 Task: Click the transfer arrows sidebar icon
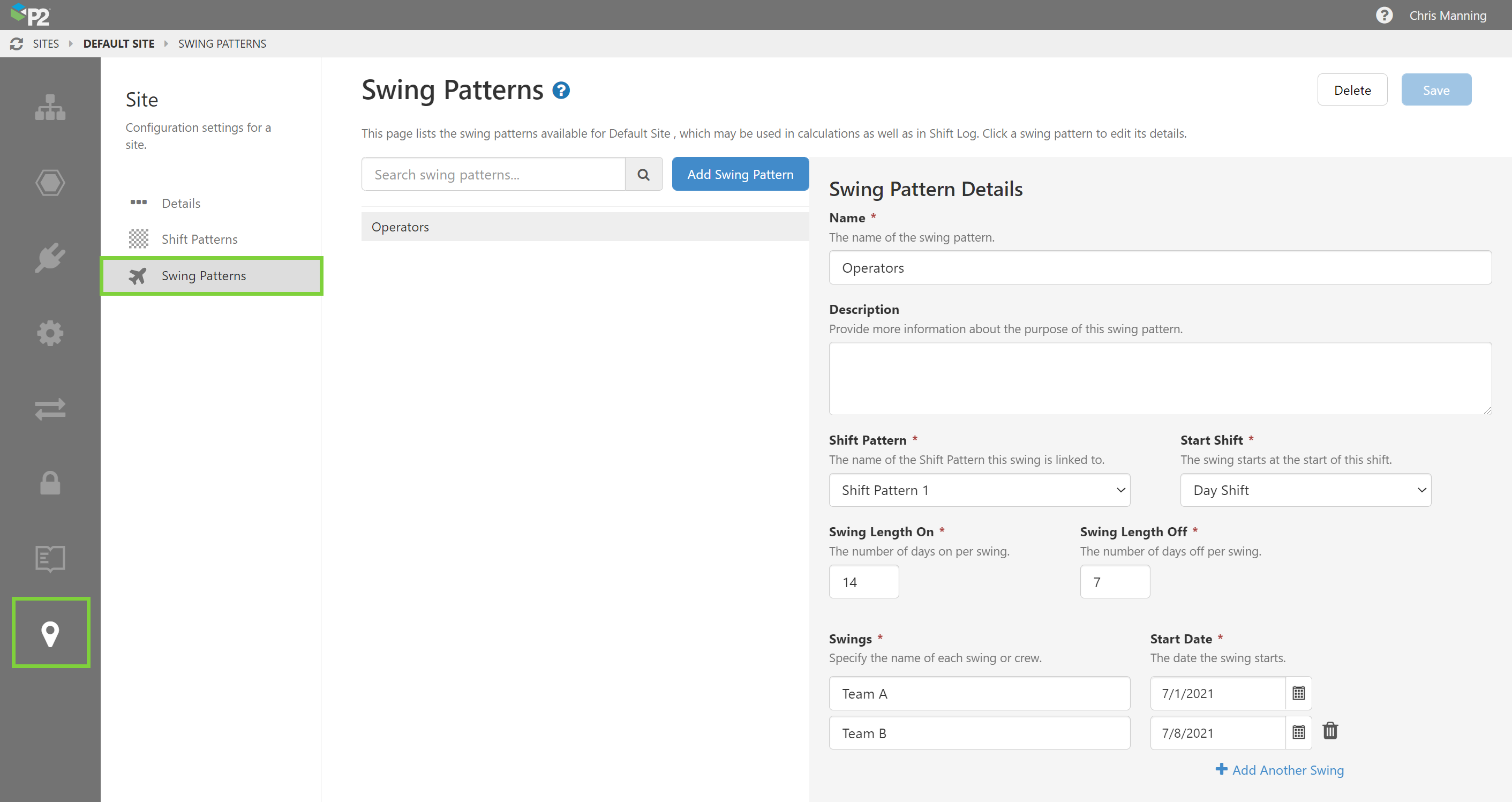(50, 409)
